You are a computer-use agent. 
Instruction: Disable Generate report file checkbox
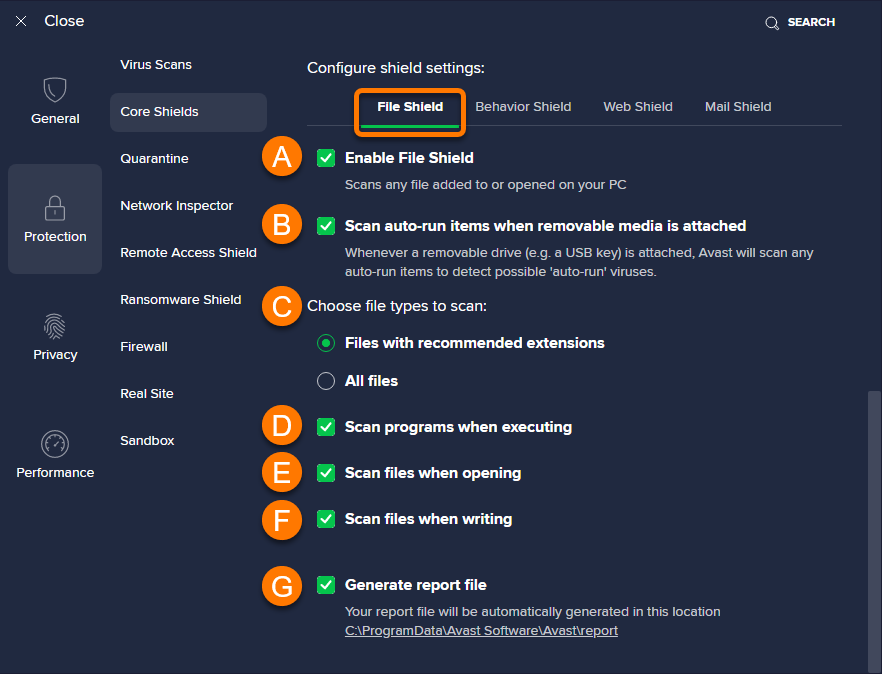[x=326, y=585]
